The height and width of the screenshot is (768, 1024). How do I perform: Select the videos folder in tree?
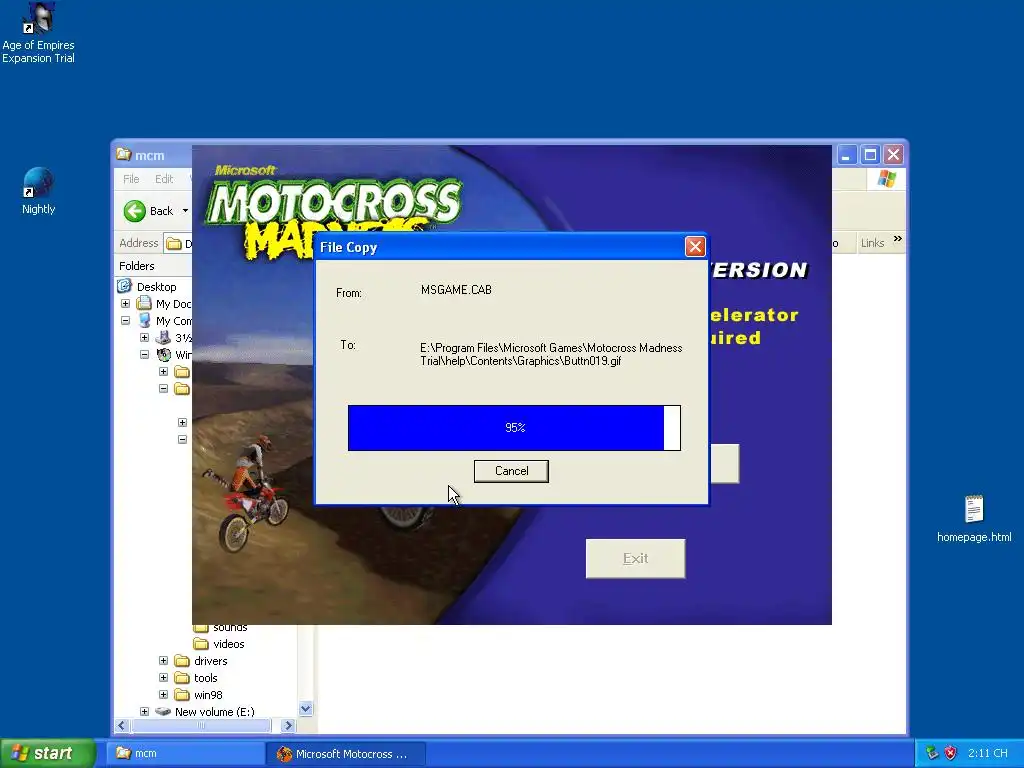pos(229,644)
